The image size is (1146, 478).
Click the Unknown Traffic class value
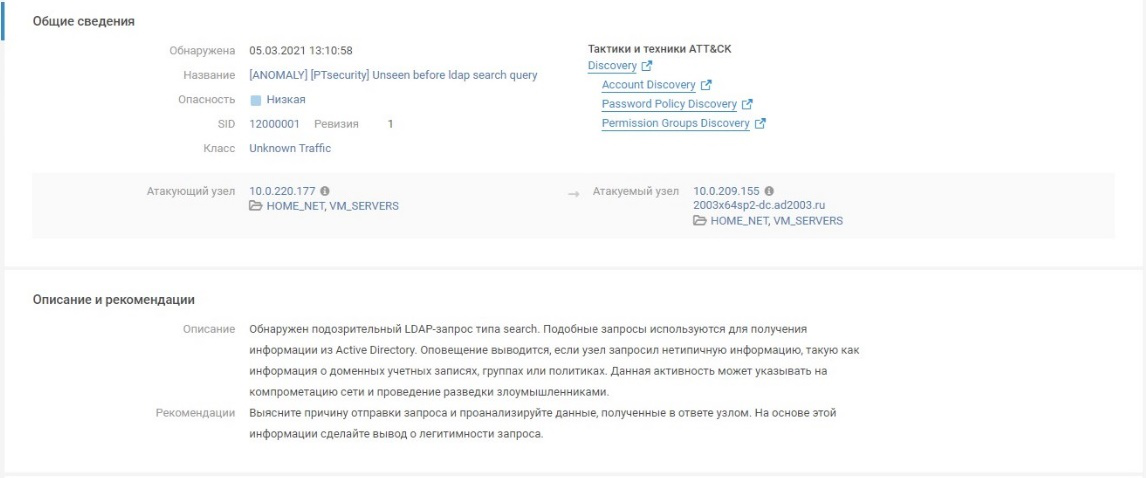tap(290, 148)
